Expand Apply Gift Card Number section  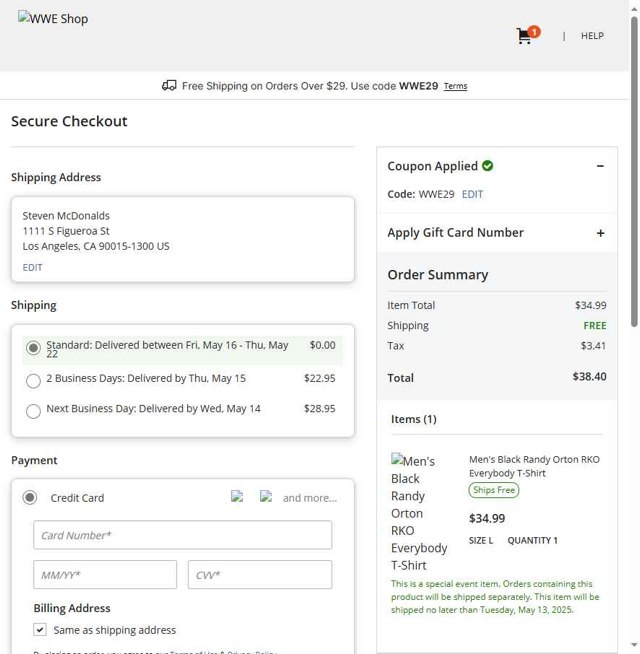(600, 233)
